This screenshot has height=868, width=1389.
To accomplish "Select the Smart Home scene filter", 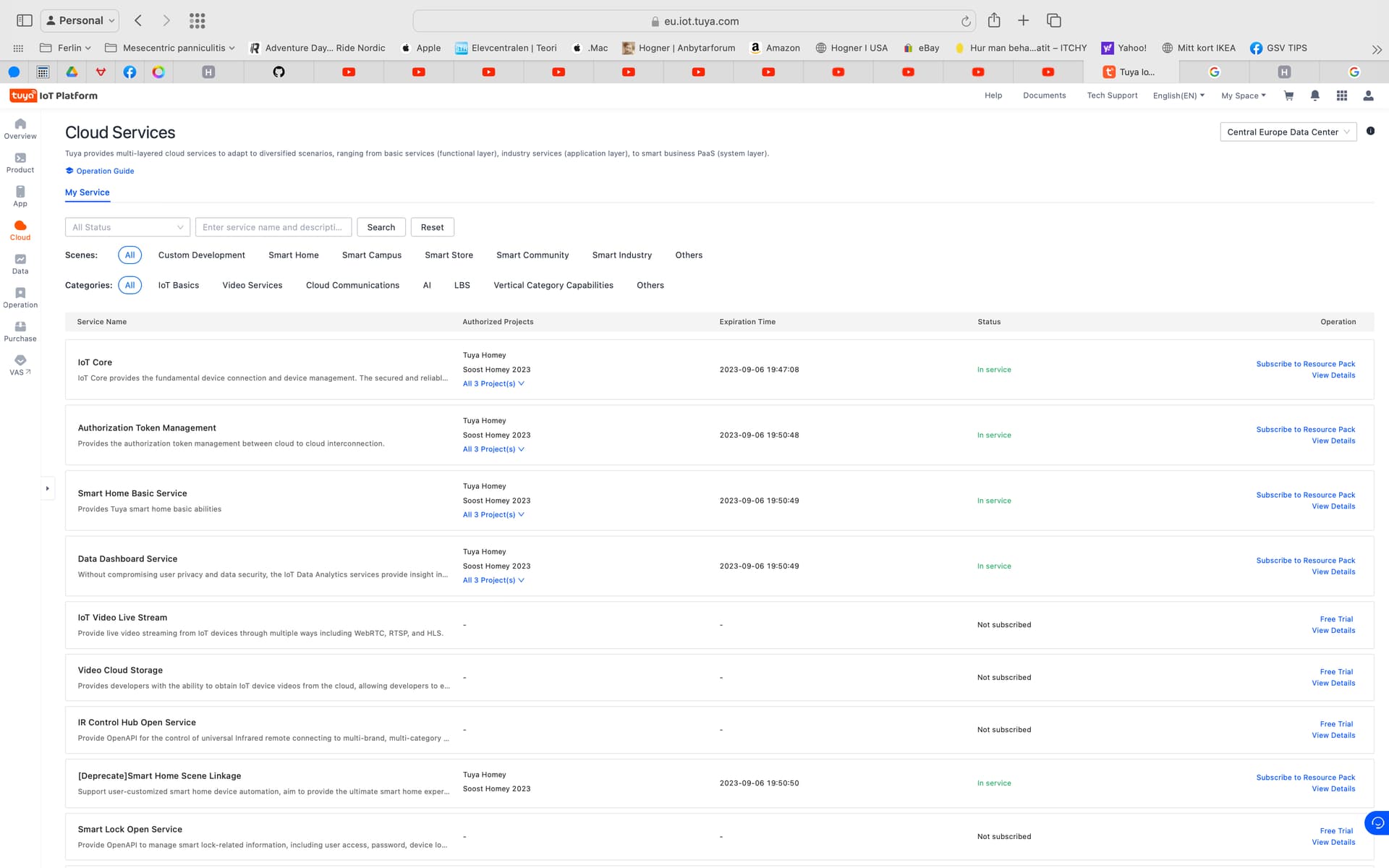I will (293, 255).
